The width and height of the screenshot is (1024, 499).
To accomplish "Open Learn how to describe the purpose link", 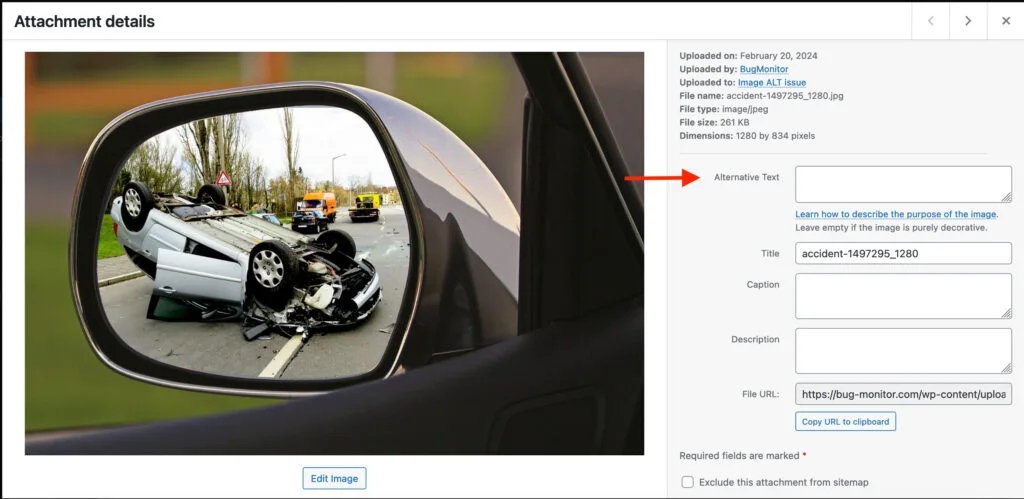I will click(896, 214).
